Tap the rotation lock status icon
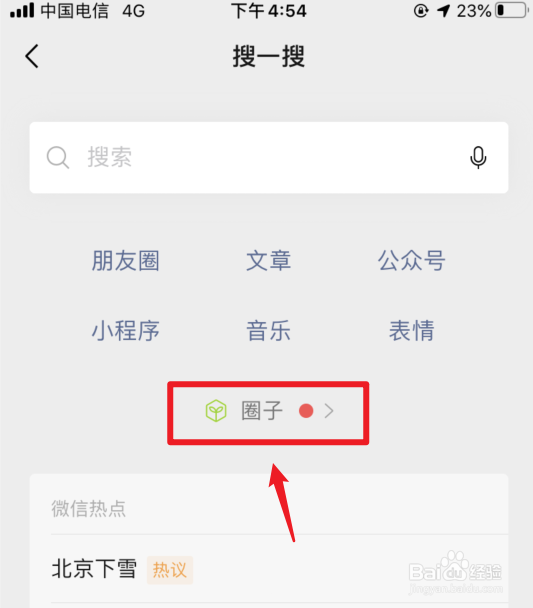This screenshot has height=608, width=533. click(421, 10)
